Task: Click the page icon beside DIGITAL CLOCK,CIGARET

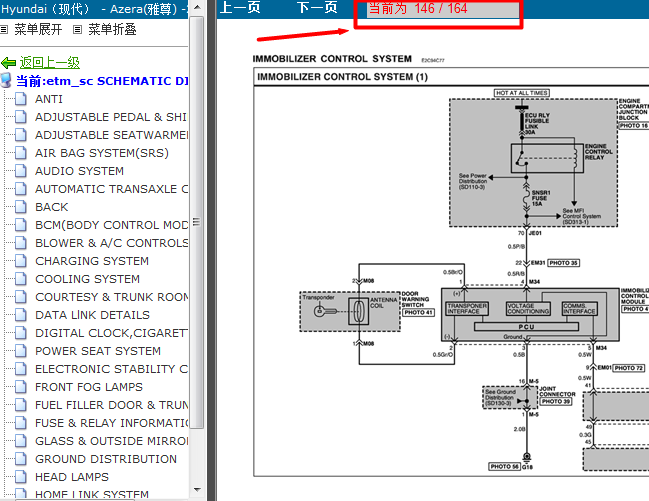Action: [x=21, y=333]
